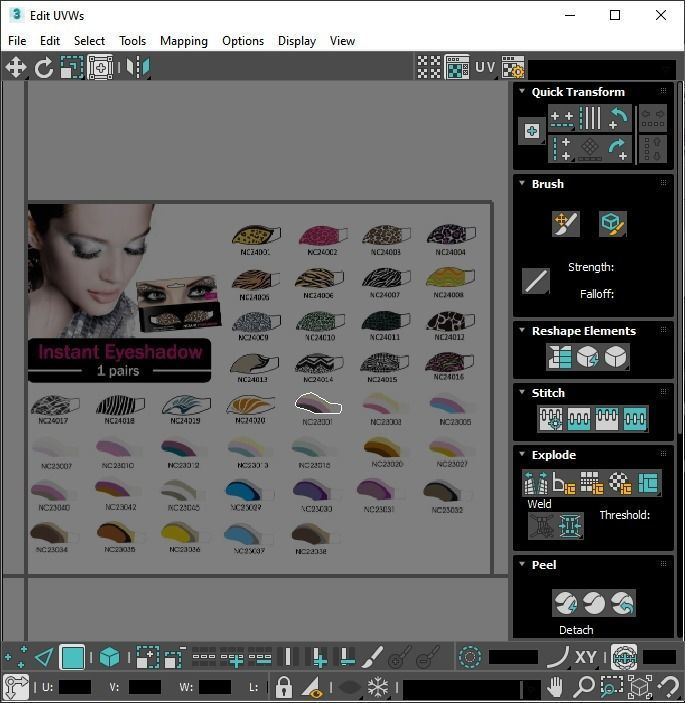685x703 pixels.
Task: Toggle Select By Element cube button
Action: point(109,658)
